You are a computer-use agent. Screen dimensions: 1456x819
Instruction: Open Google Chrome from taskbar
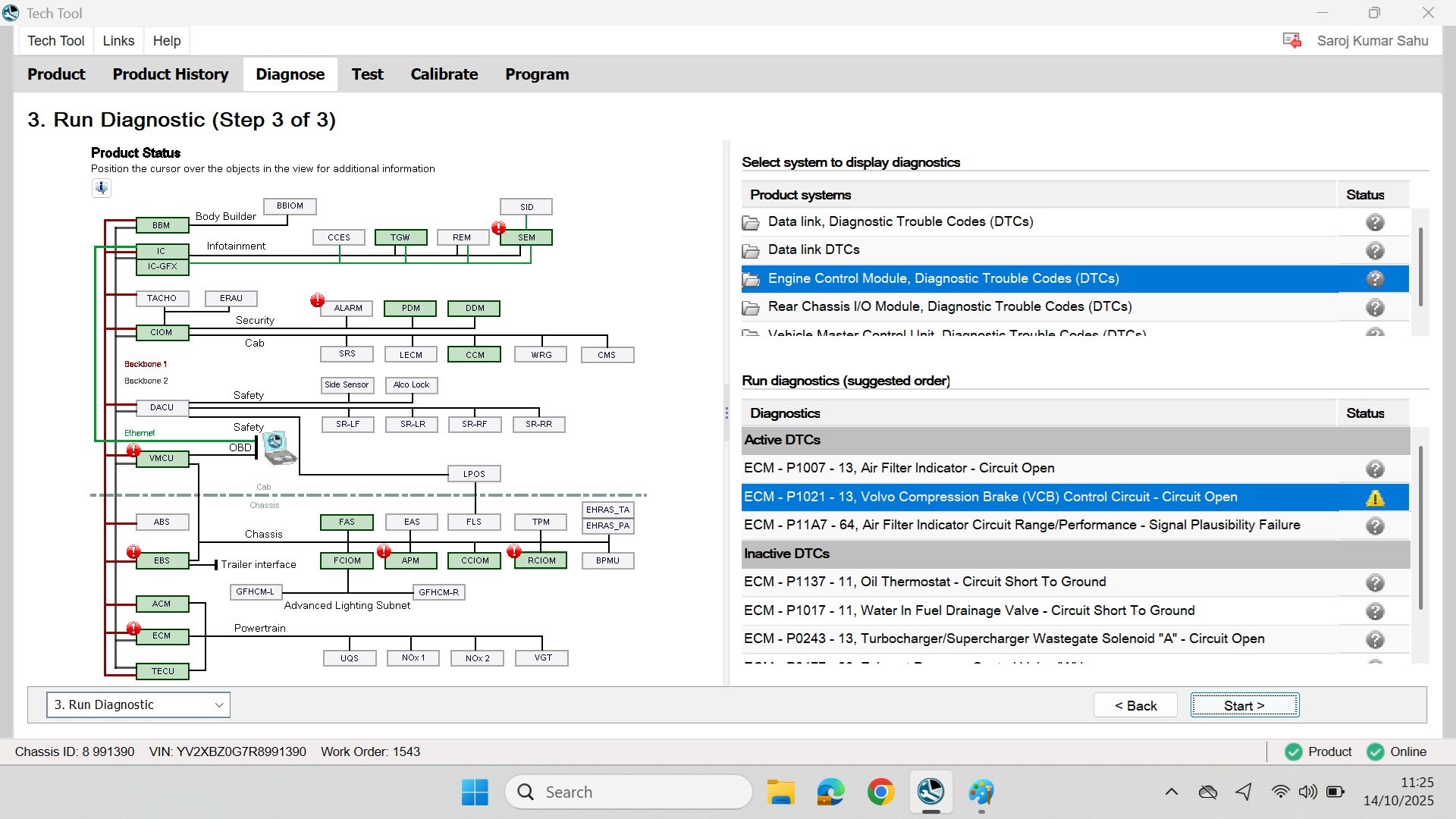(x=880, y=792)
